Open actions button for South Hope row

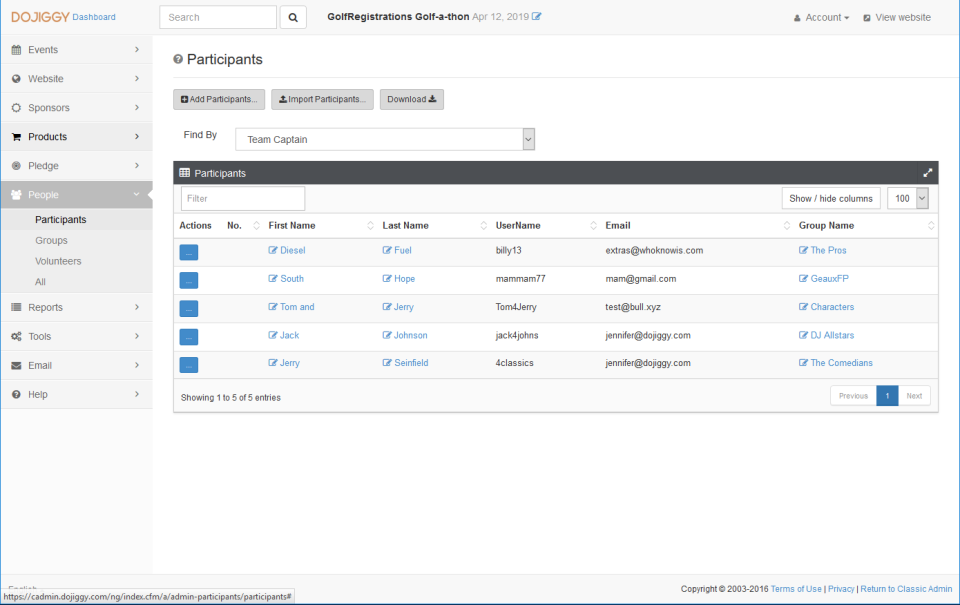(x=189, y=280)
